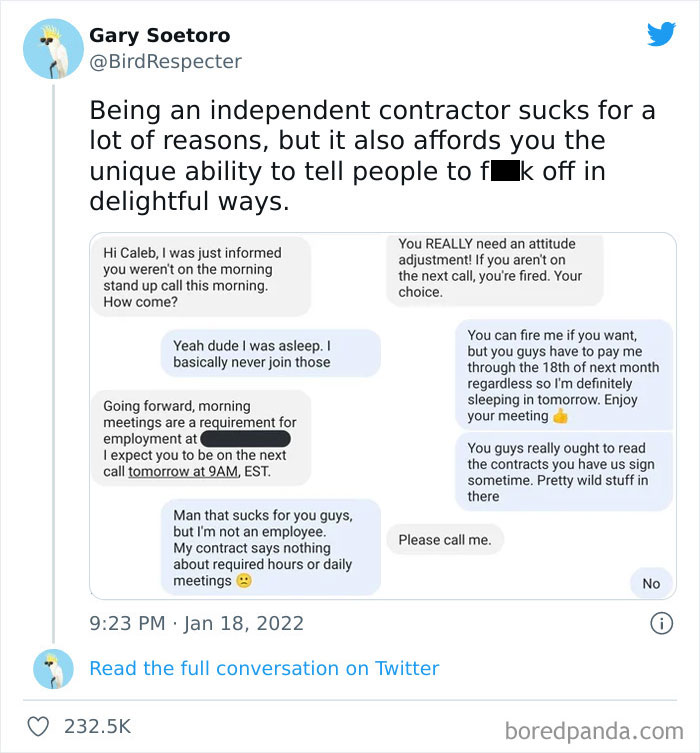700x753 pixels.
Task: Click the "Hi Caleb" message bubble
Action: (200, 277)
